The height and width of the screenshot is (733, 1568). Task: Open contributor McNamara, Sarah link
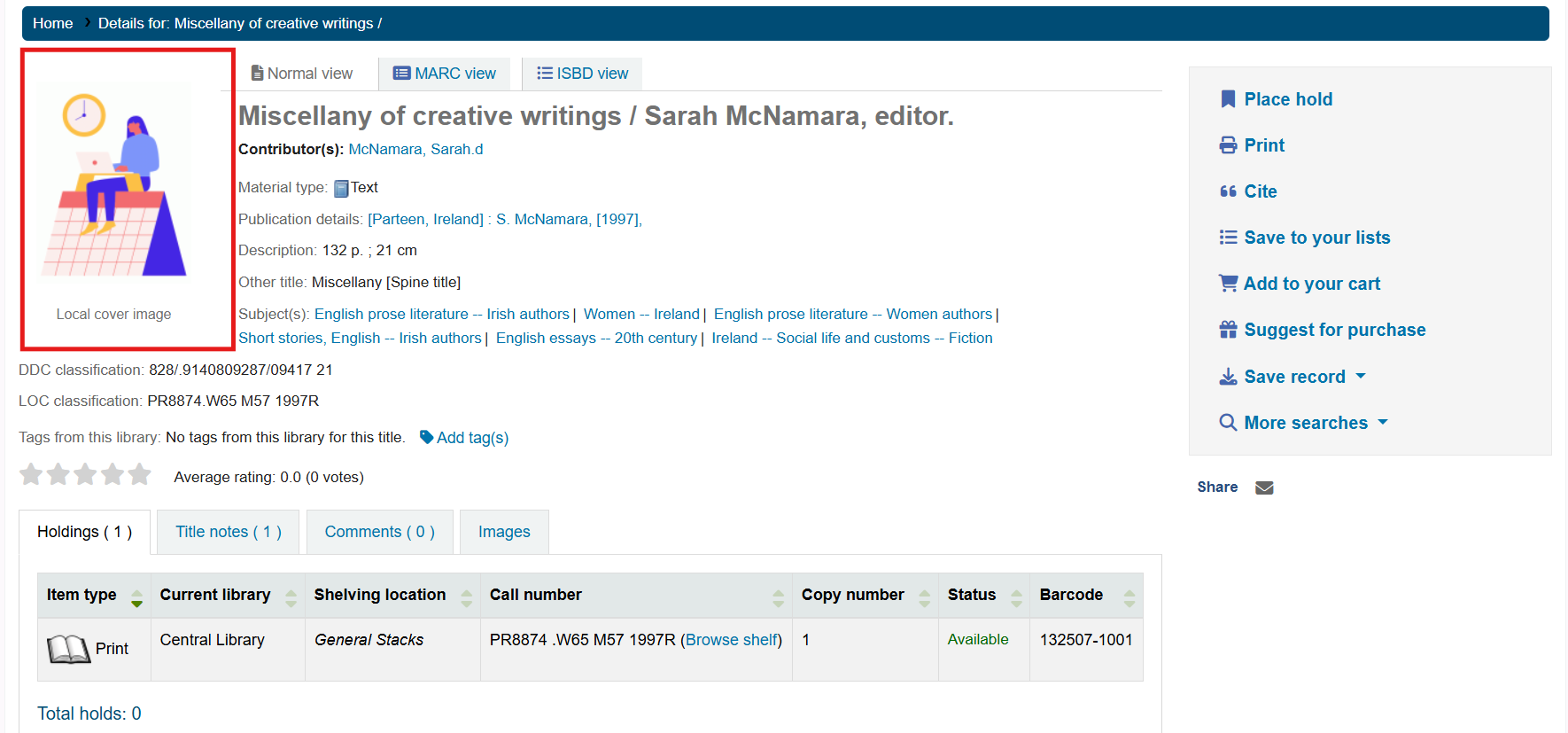415,149
